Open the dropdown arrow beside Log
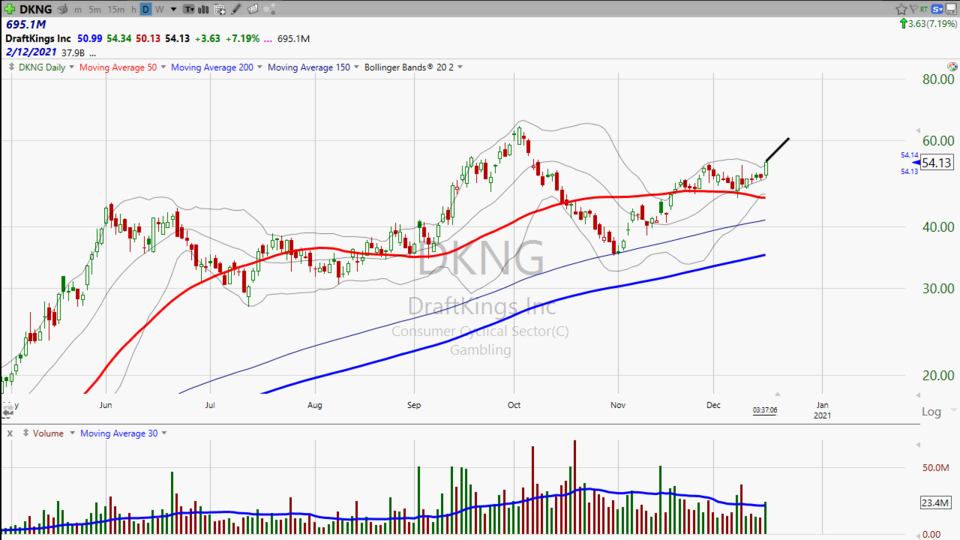The image size is (960, 540). (953, 410)
